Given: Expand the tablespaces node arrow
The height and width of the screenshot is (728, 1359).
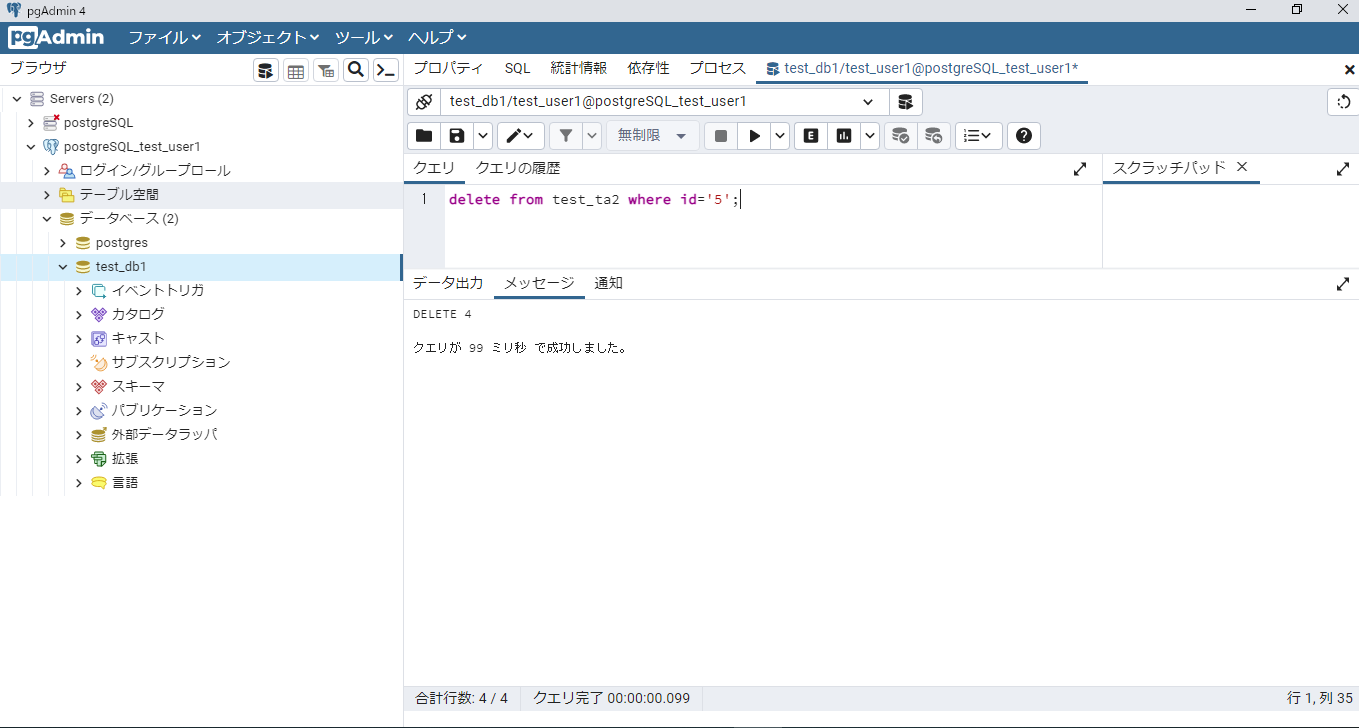Looking at the screenshot, I should [x=47, y=195].
